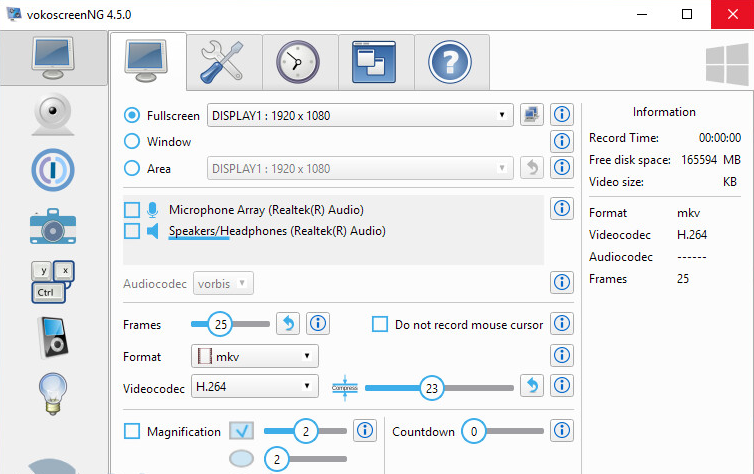This screenshot has height=474, width=754.
Task: Click the info button for audio devices
Action: point(562,208)
